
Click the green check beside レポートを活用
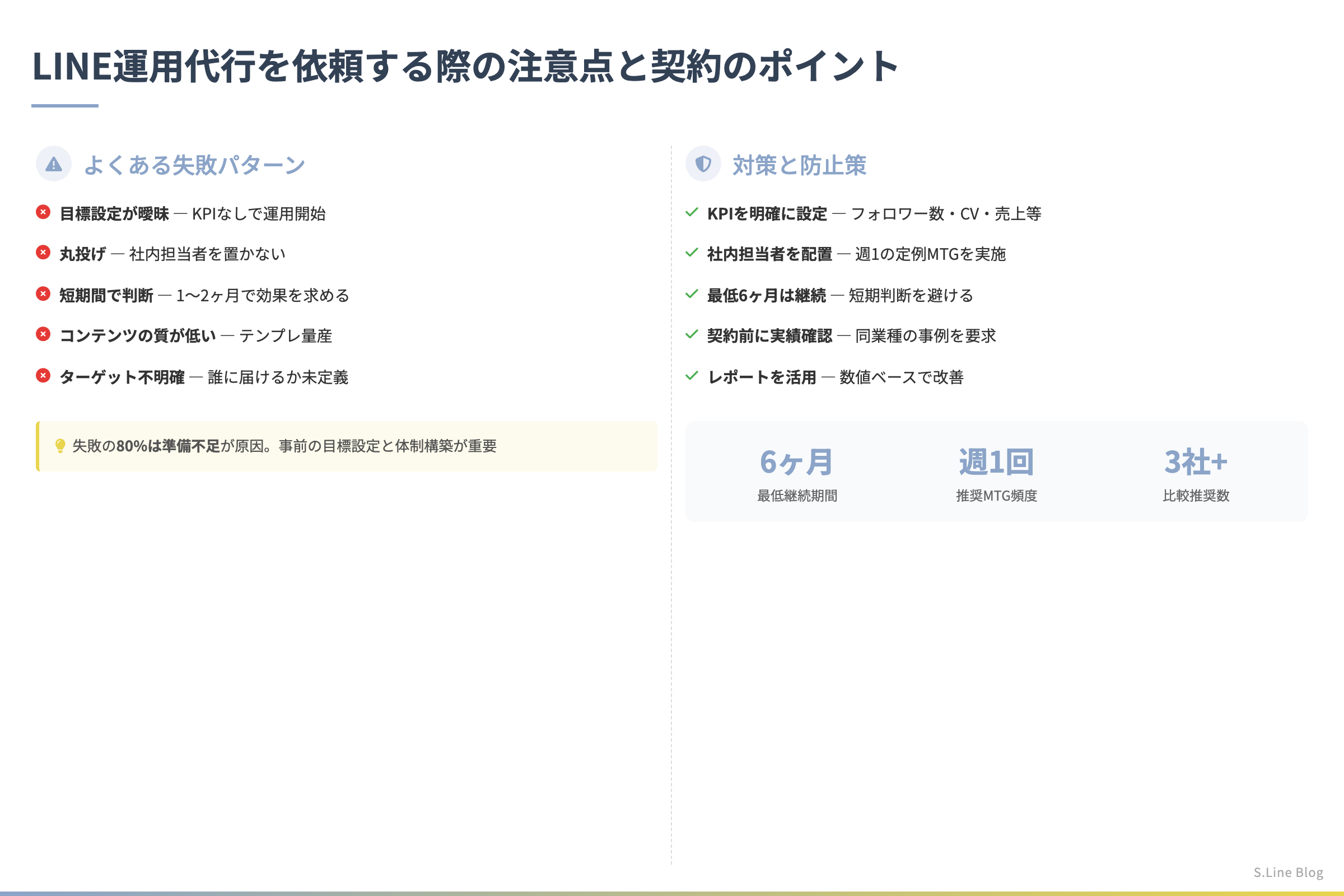tap(692, 375)
